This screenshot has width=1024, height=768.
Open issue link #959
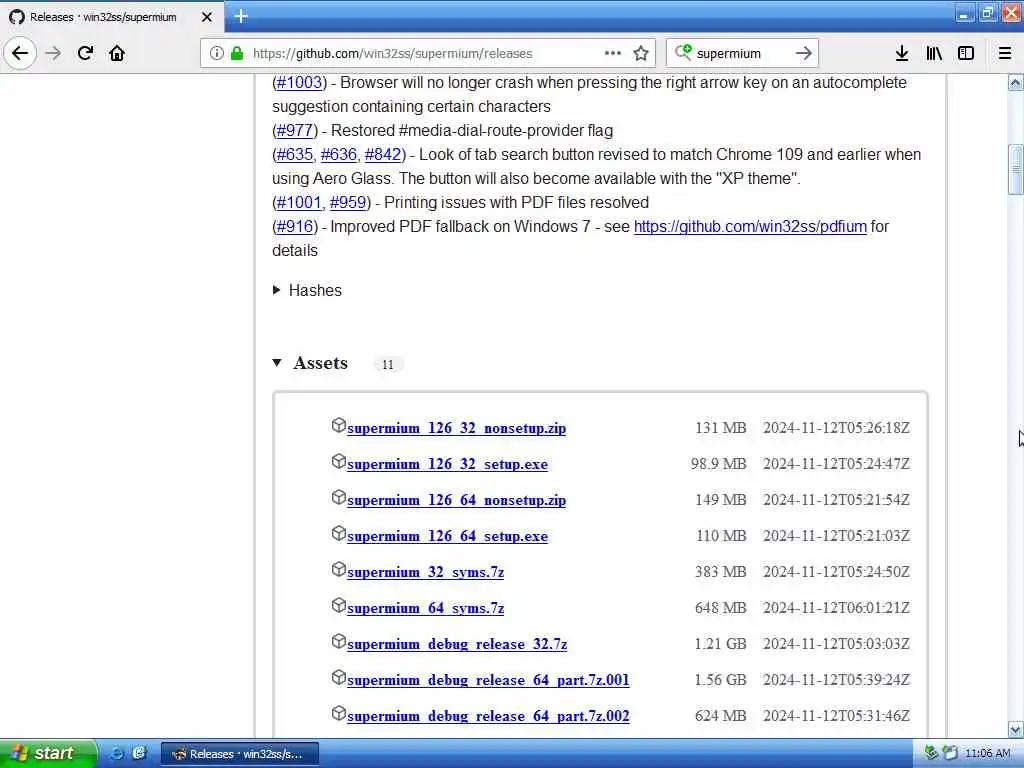[x=348, y=202]
